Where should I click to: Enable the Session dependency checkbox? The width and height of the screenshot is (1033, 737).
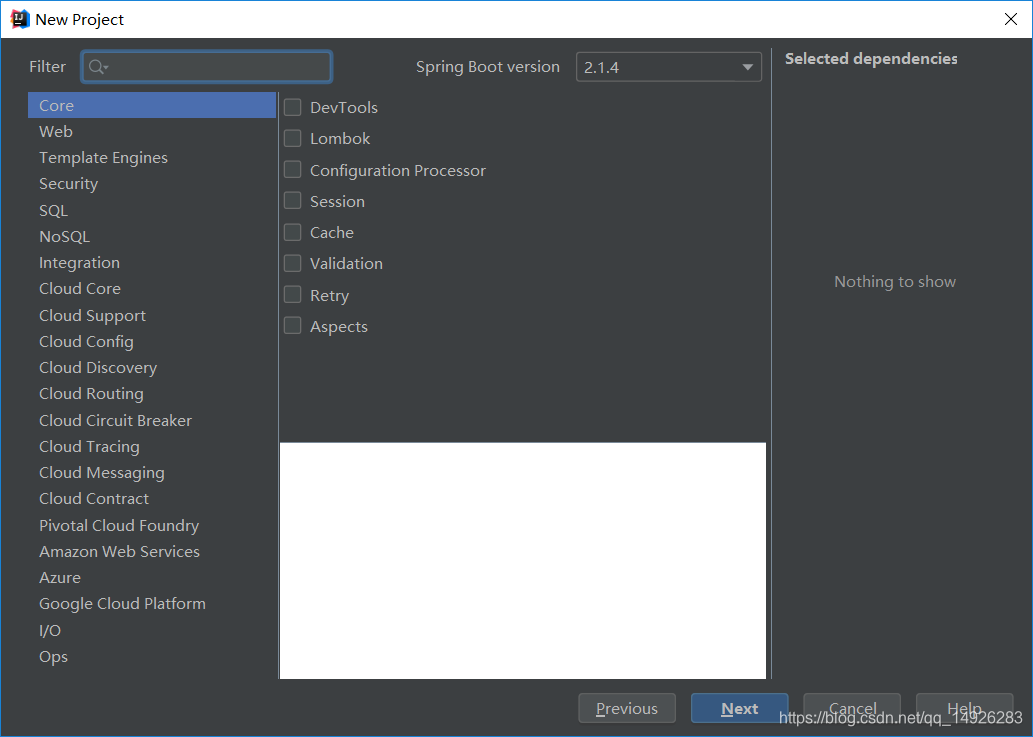point(293,200)
